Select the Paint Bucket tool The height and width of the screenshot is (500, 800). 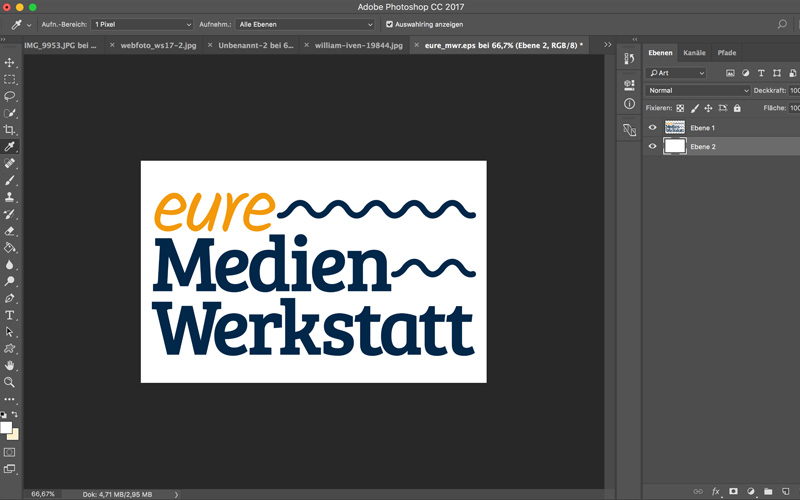click(9, 247)
